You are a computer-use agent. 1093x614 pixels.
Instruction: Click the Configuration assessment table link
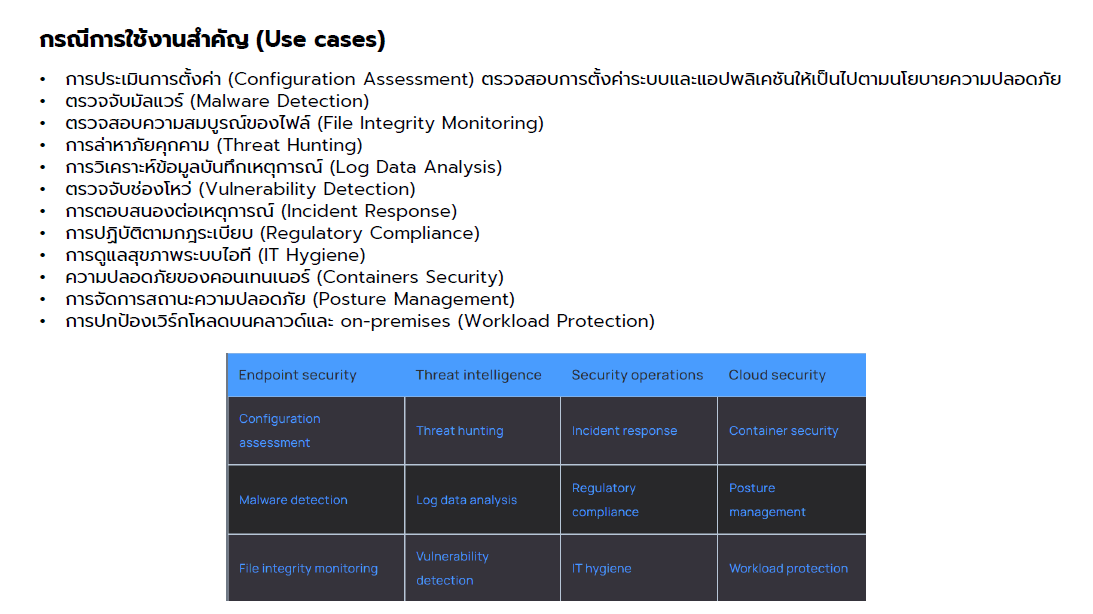click(279, 431)
